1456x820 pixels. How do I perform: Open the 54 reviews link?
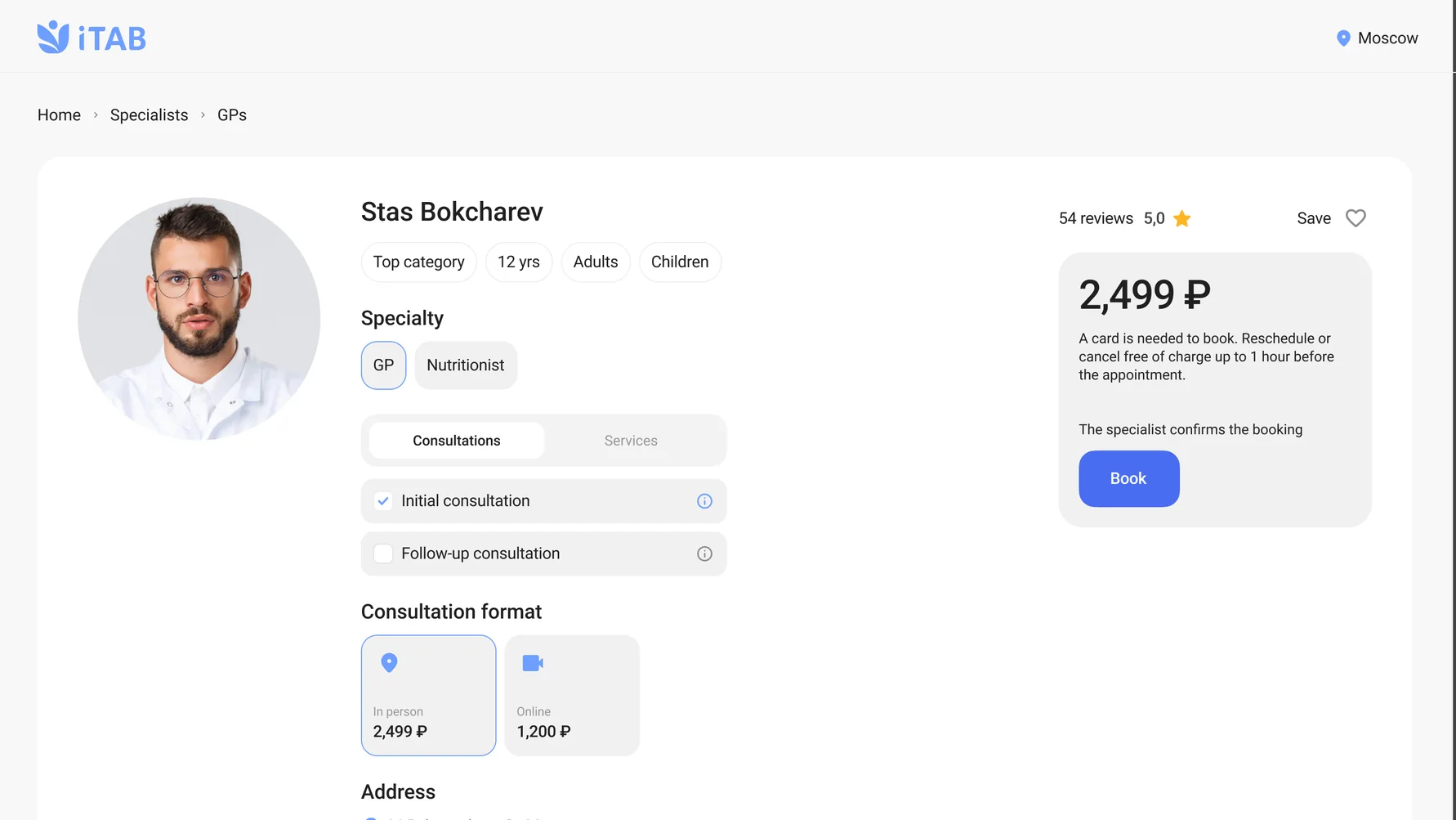tap(1096, 218)
